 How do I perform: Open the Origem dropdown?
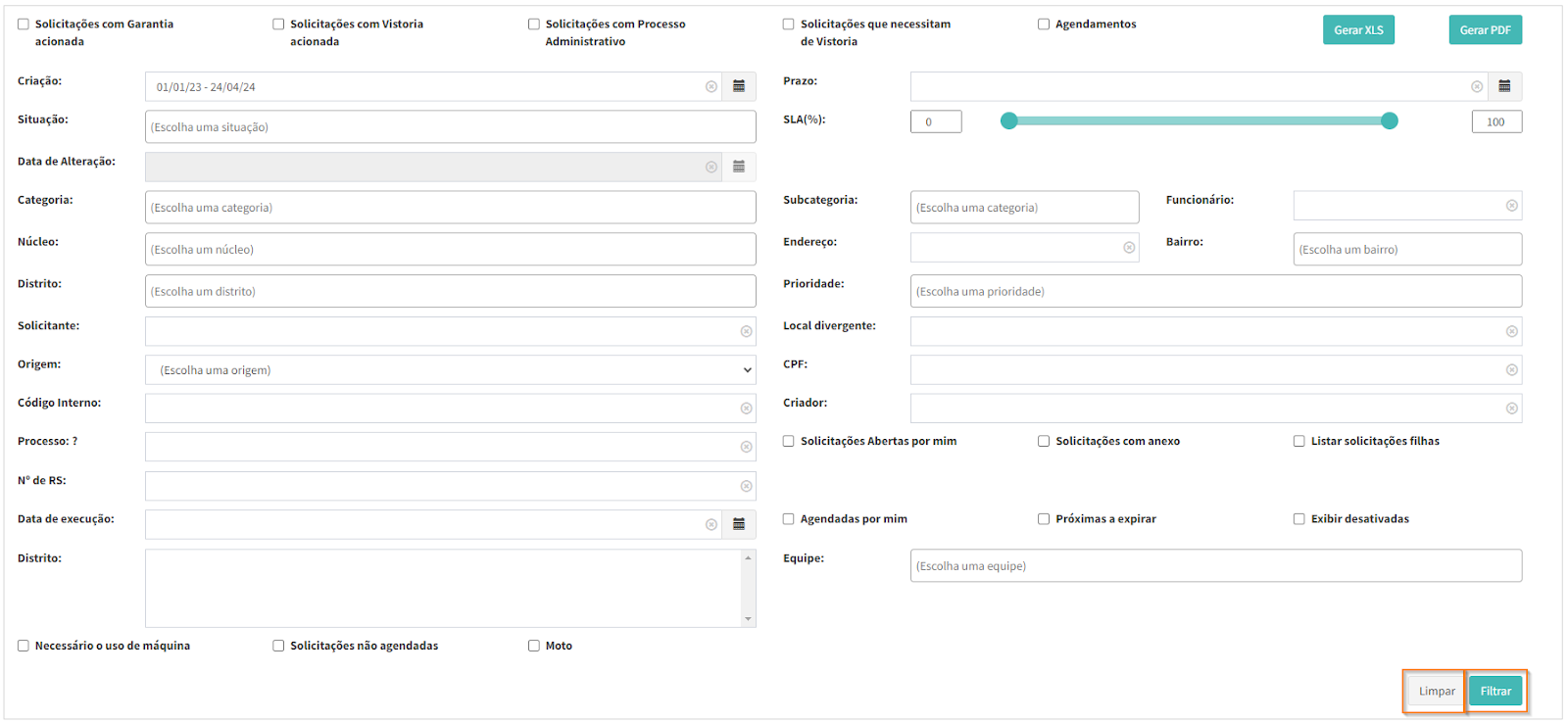[450, 370]
